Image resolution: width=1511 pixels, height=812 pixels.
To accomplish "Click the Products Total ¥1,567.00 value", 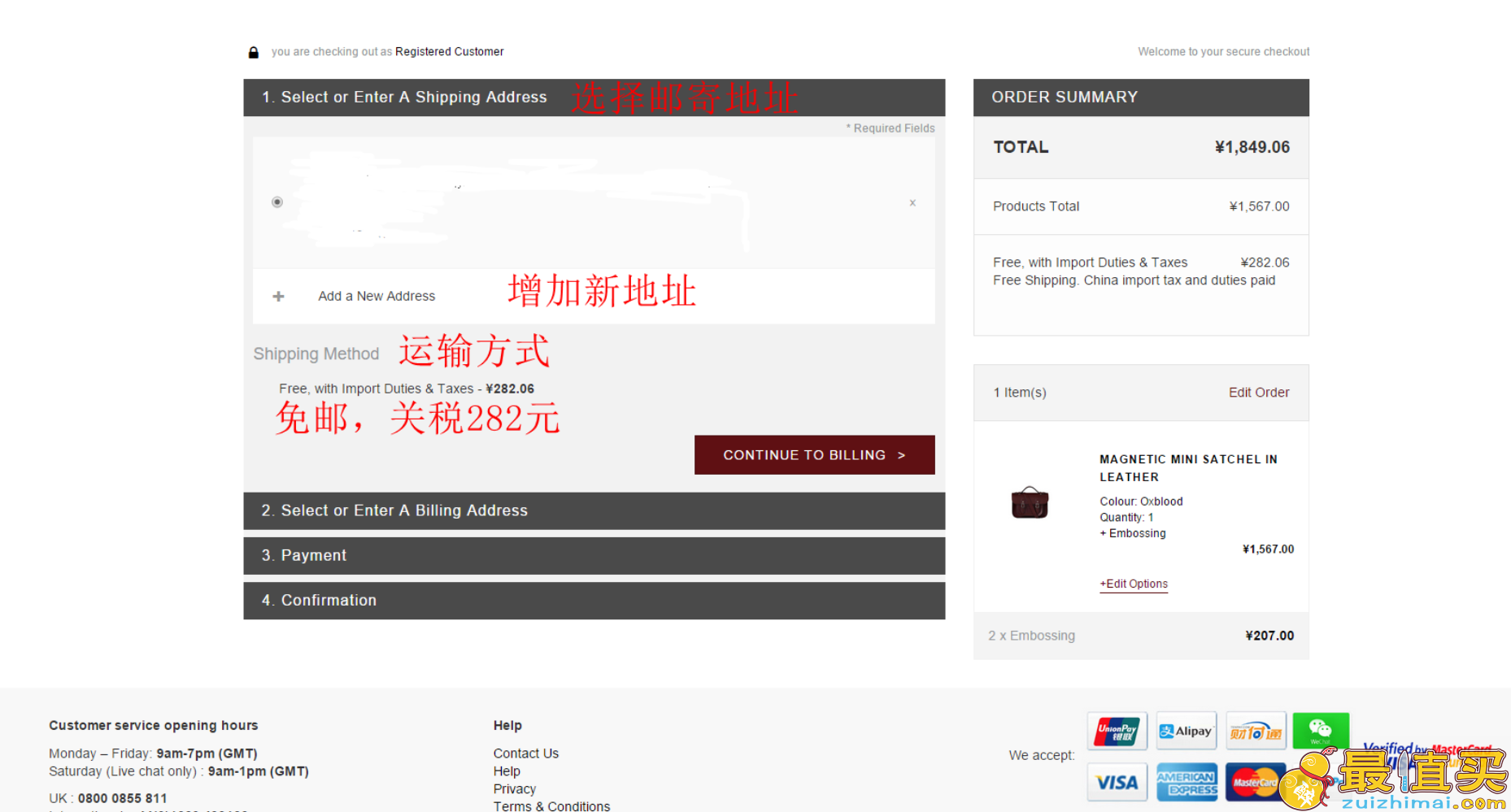I will pos(1259,206).
